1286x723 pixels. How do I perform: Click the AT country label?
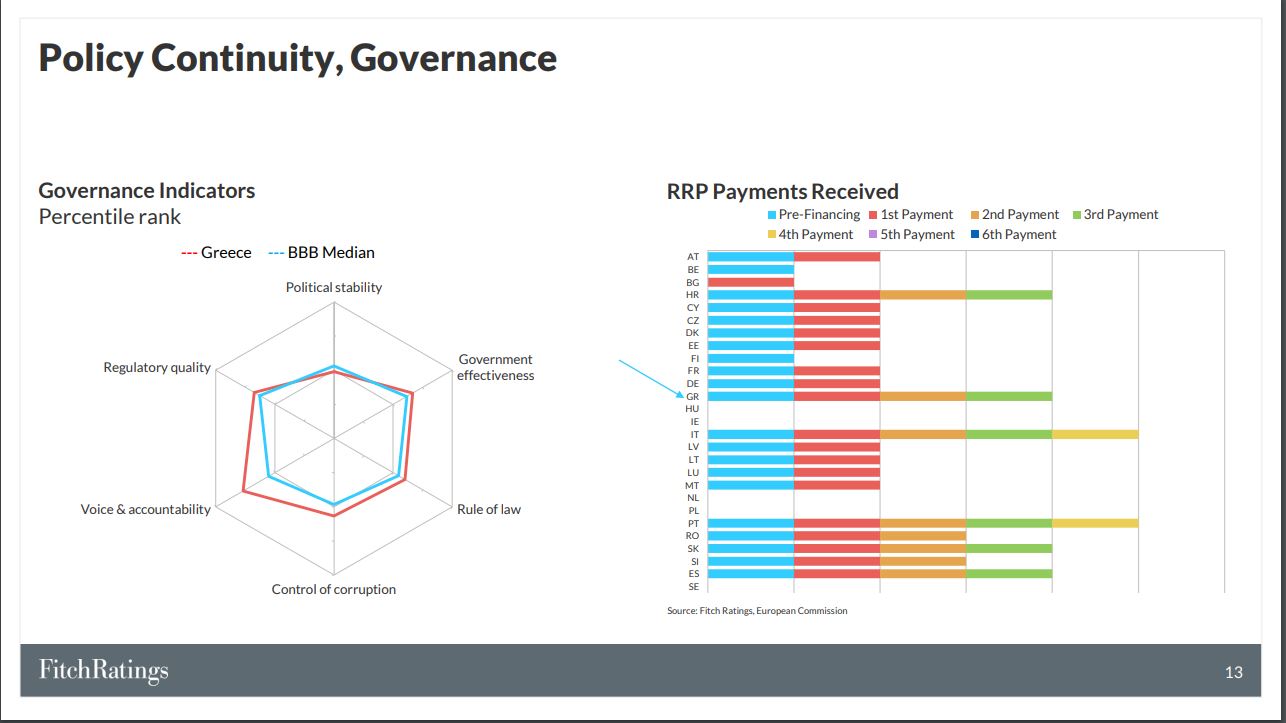pos(693,257)
